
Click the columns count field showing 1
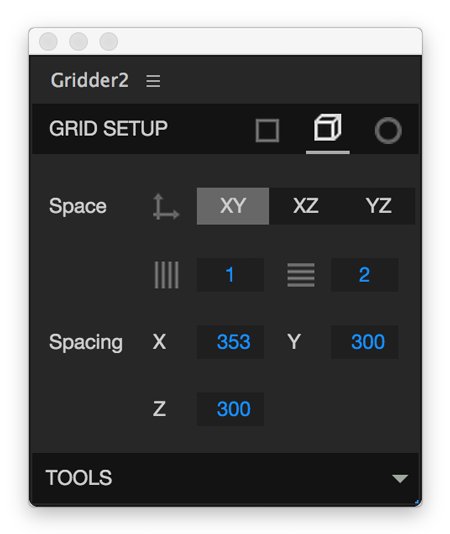[x=230, y=275]
